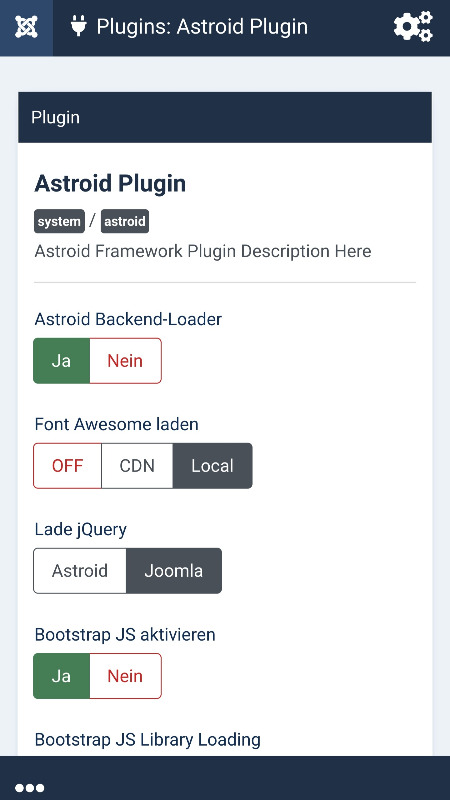
Task: Choose Joomla for Lade jQuery
Action: [174, 571]
